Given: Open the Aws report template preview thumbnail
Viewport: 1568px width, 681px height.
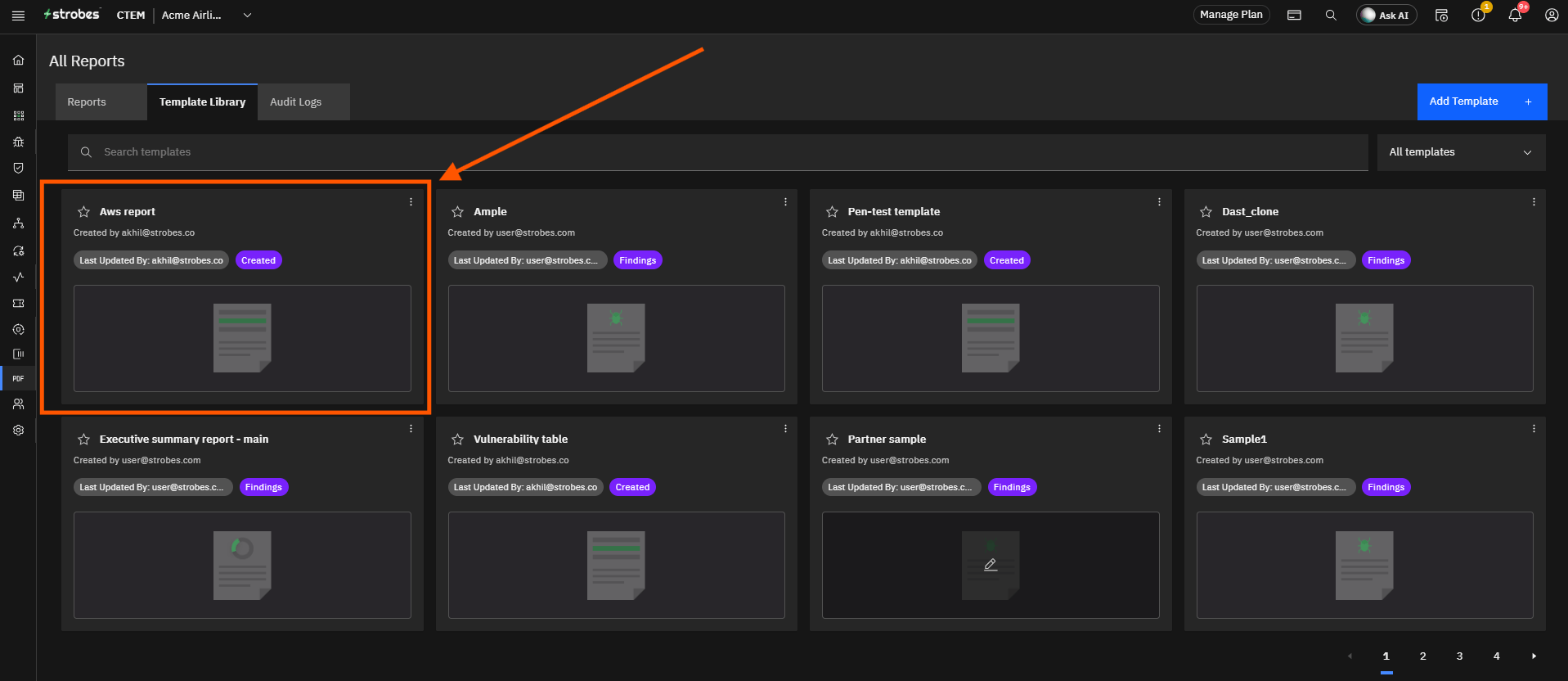Looking at the screenshot, I should (x=242, y=338).
